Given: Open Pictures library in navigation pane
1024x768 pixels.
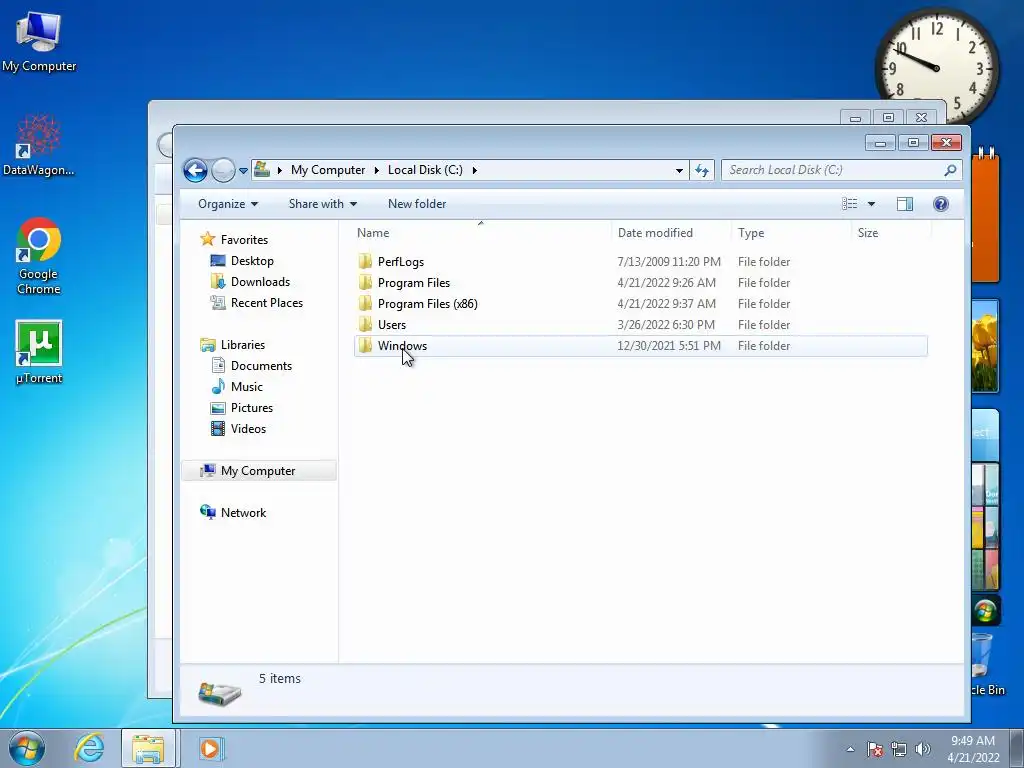Looking at the screenshot, I should 251,408.
